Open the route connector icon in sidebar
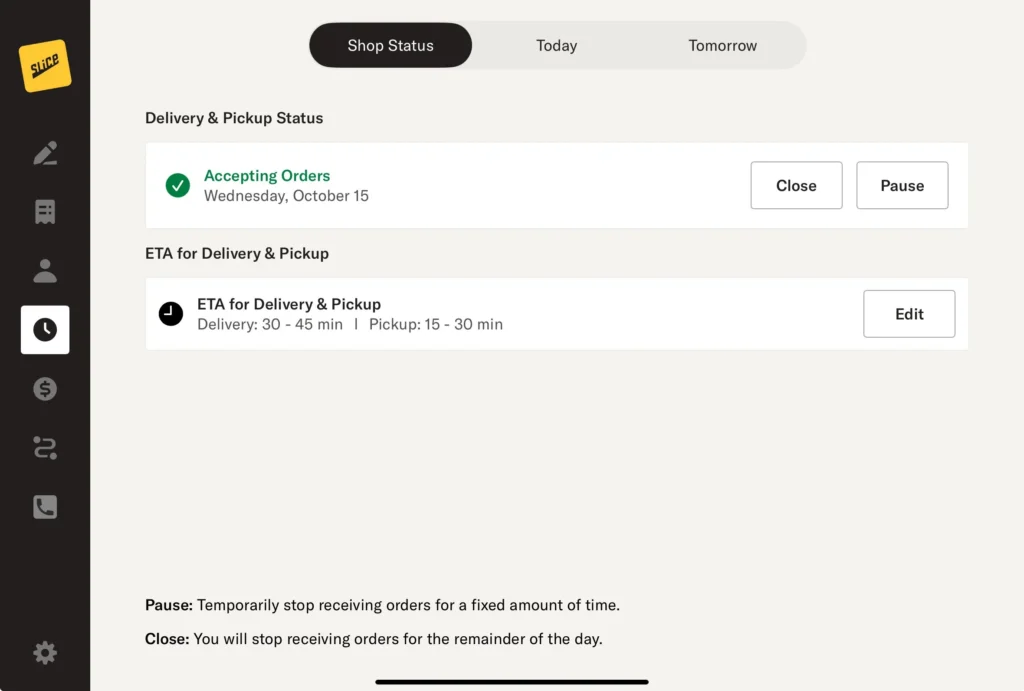 click(x=45, y=448)
